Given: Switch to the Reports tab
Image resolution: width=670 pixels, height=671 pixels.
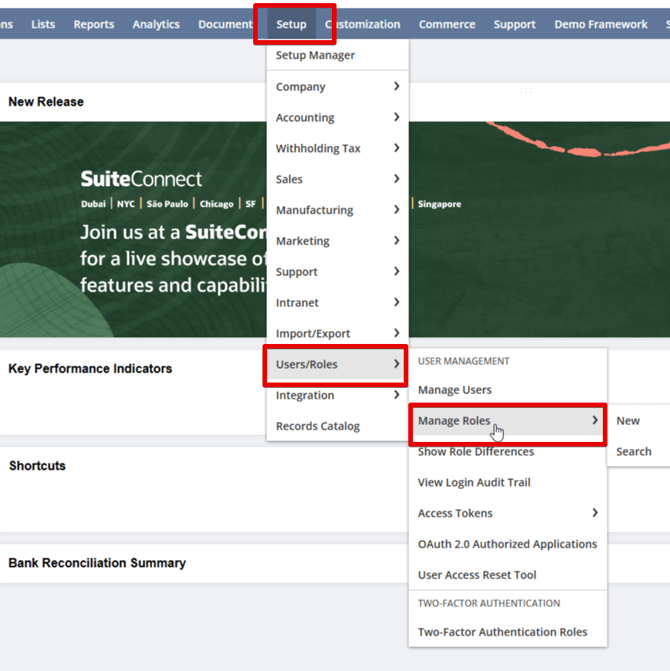Looking at the screenshot, I should coord(94,24).
